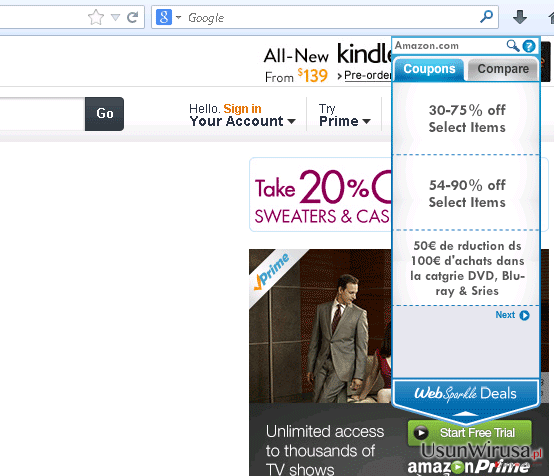Viewport: 554px width, 476px height.
Task: Expand the Try Prime dropdown menu
Action: pos(366,121)
